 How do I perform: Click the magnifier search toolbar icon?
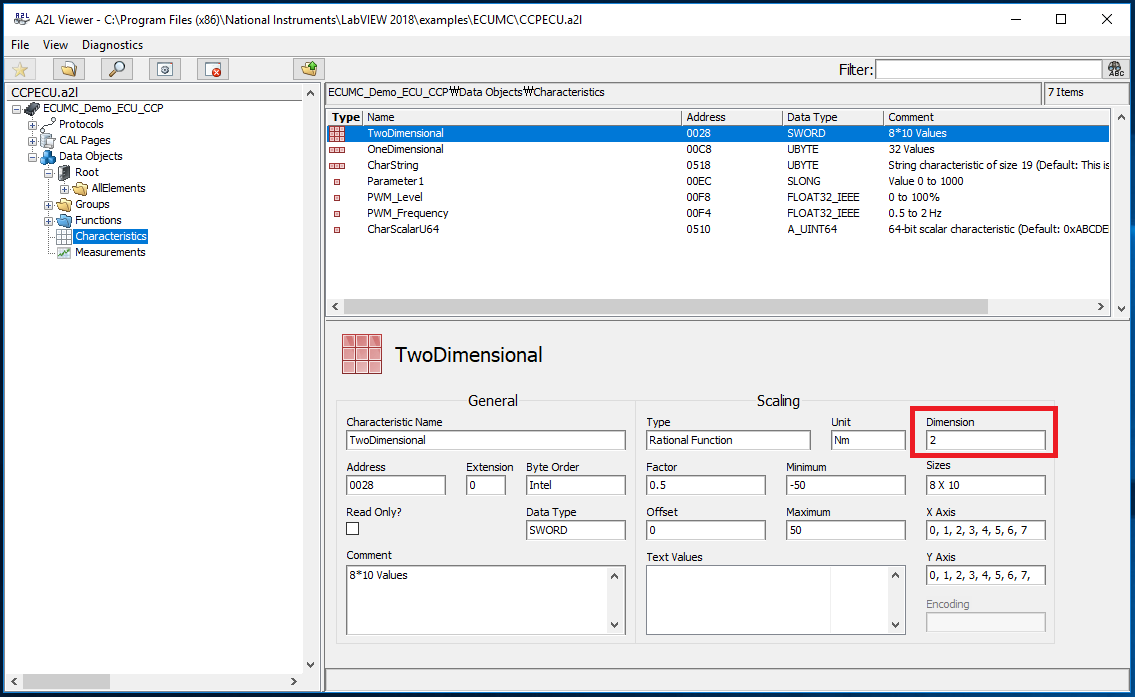(115, 69)
